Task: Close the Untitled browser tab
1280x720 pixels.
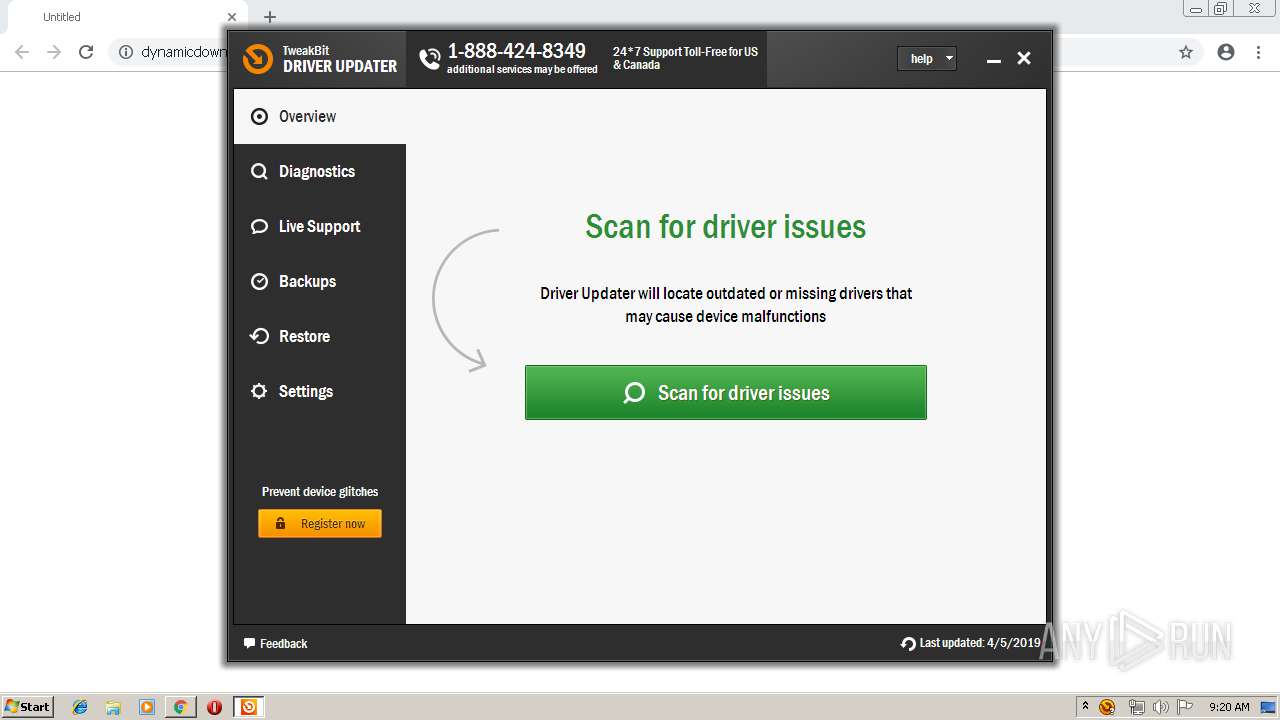Action: coord(232,17)
